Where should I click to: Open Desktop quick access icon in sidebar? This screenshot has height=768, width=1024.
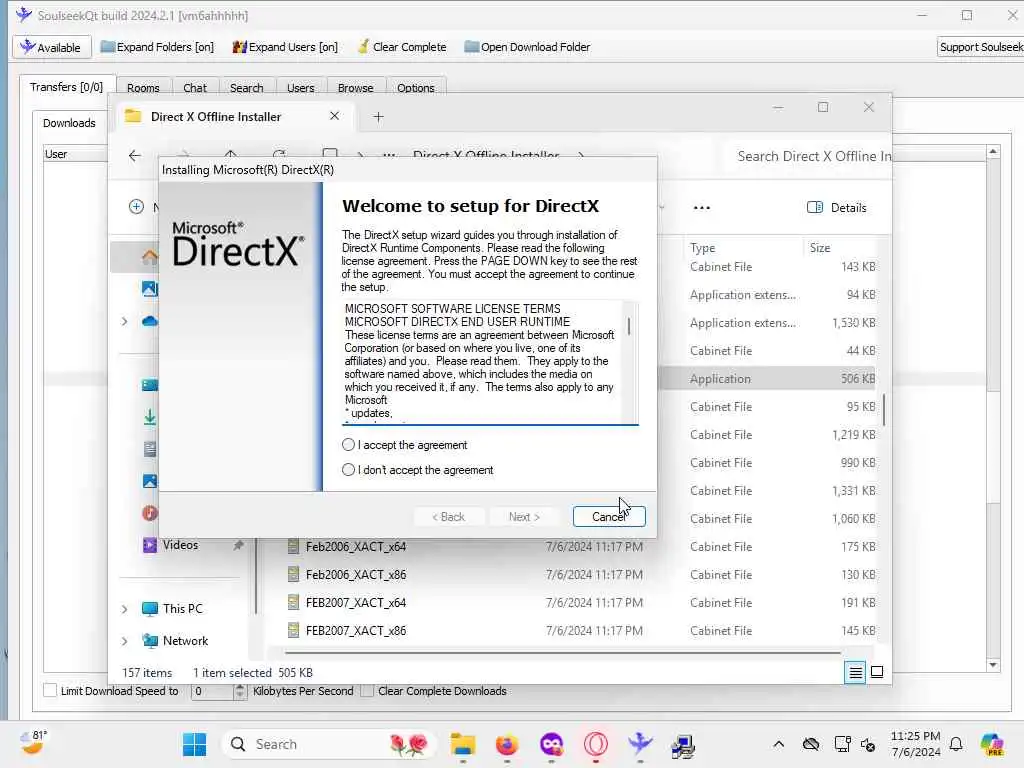(x=150, y=385)
